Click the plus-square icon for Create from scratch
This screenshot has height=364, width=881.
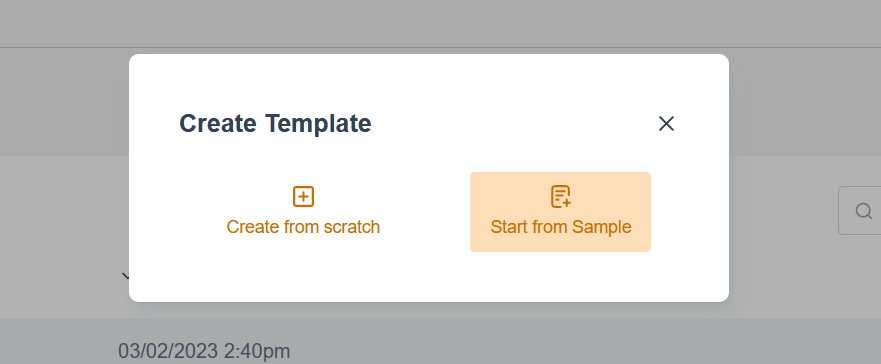[303, 197]
